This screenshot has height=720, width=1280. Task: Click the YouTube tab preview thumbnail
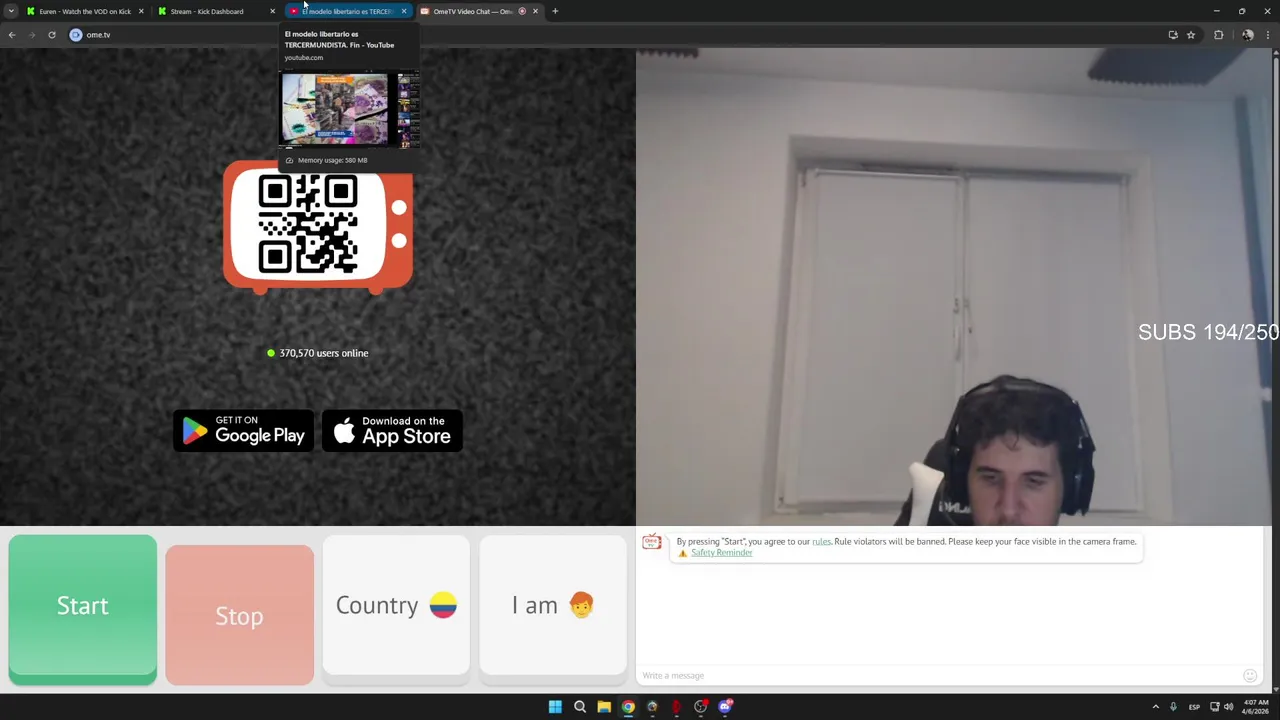349,109
